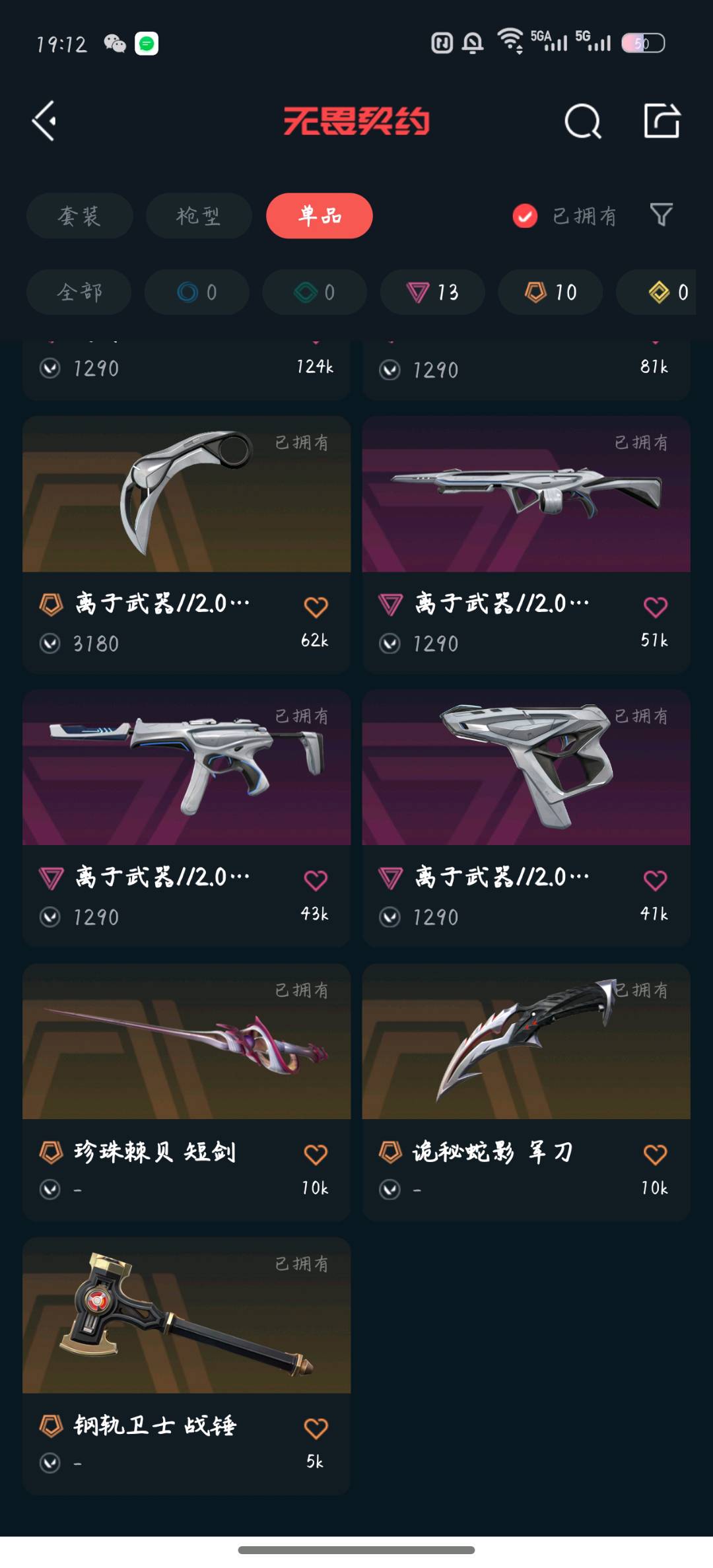Open the filter funnel icon

pos(662,215)
